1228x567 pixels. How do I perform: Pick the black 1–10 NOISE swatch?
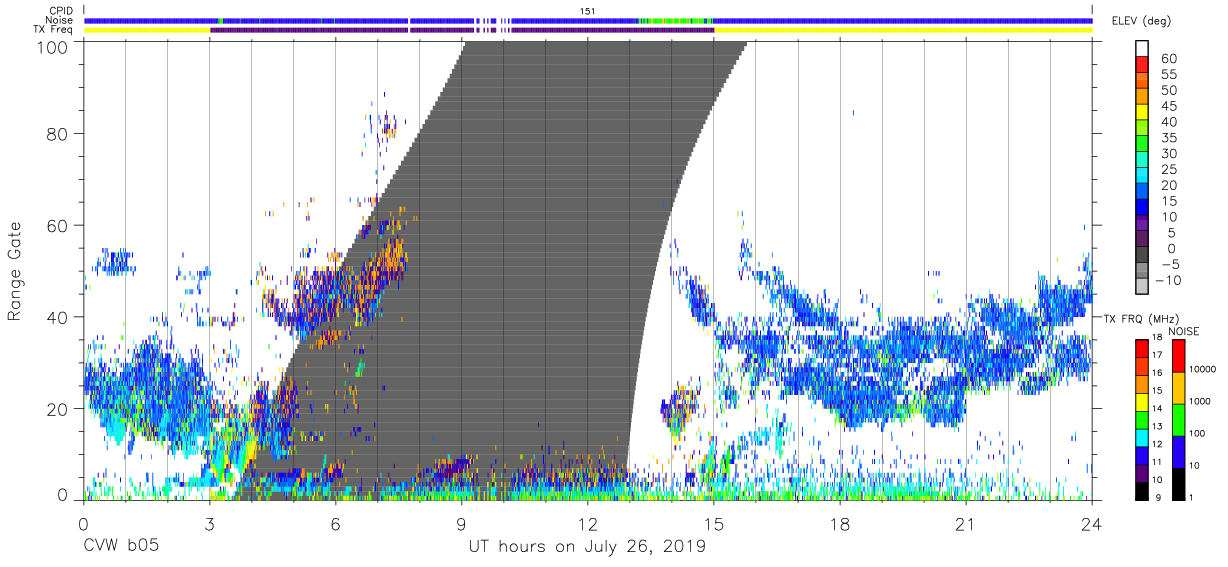tap(1178, 483)
